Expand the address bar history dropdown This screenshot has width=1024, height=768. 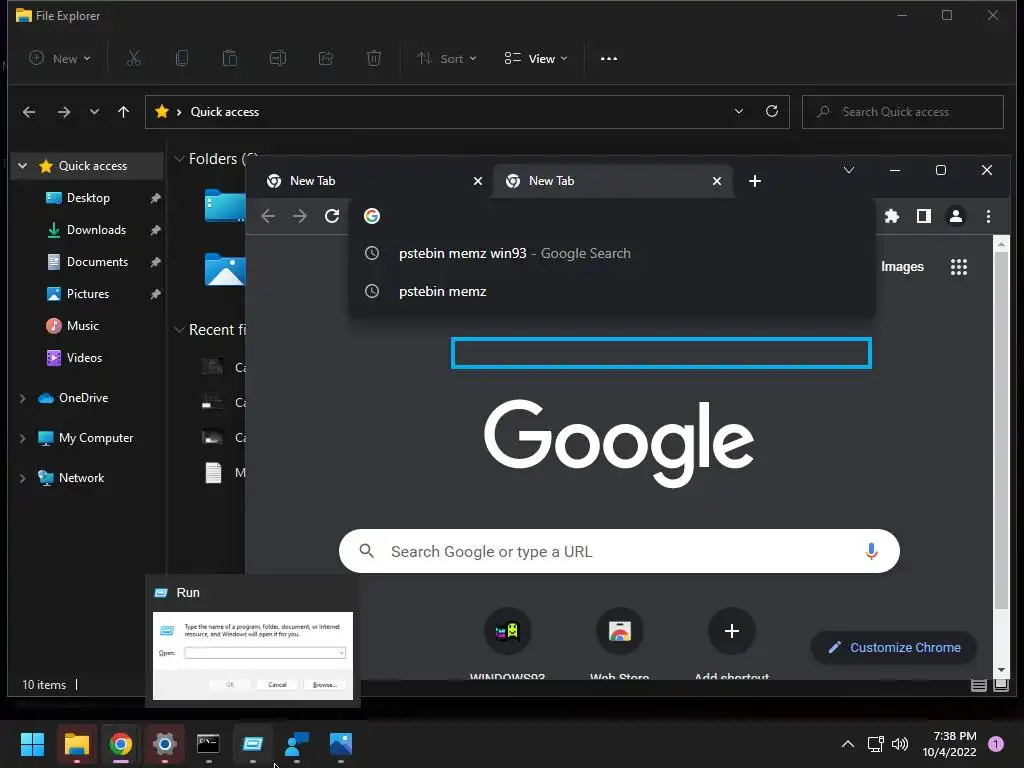point(739,111)
